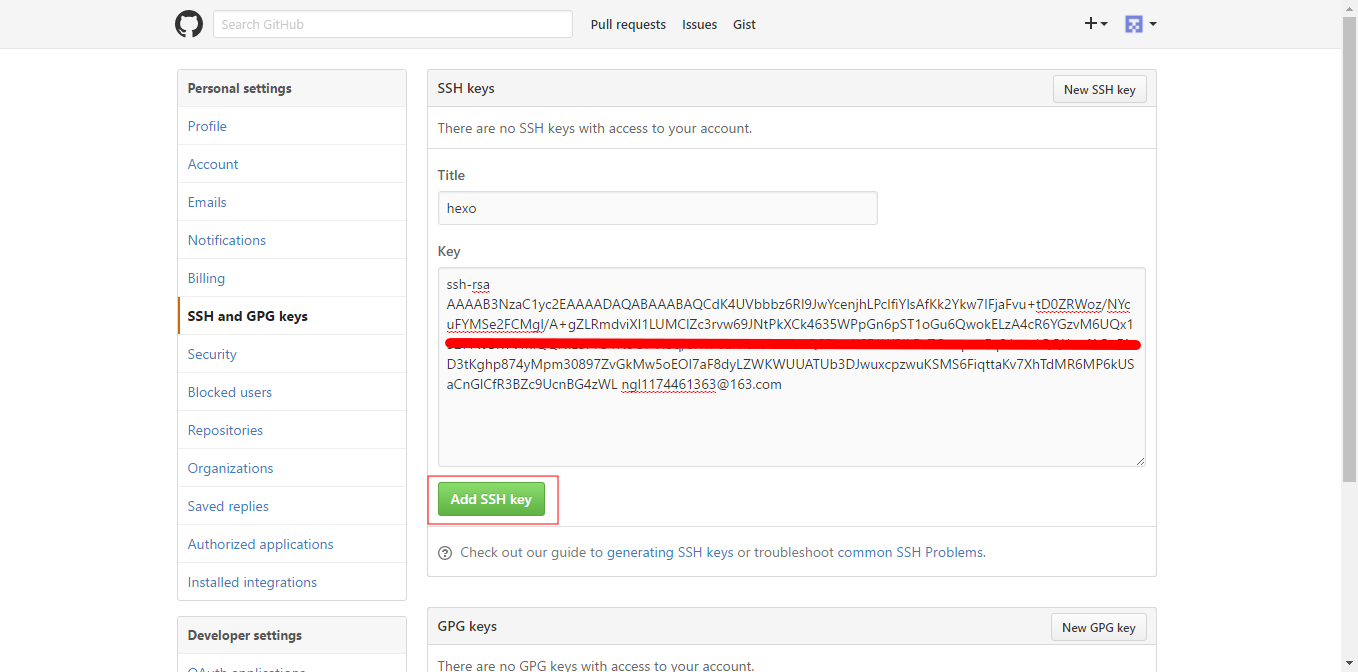Focus the Search GitHub field
This screenshot has width=1358, height=672.
click(392, 24)
